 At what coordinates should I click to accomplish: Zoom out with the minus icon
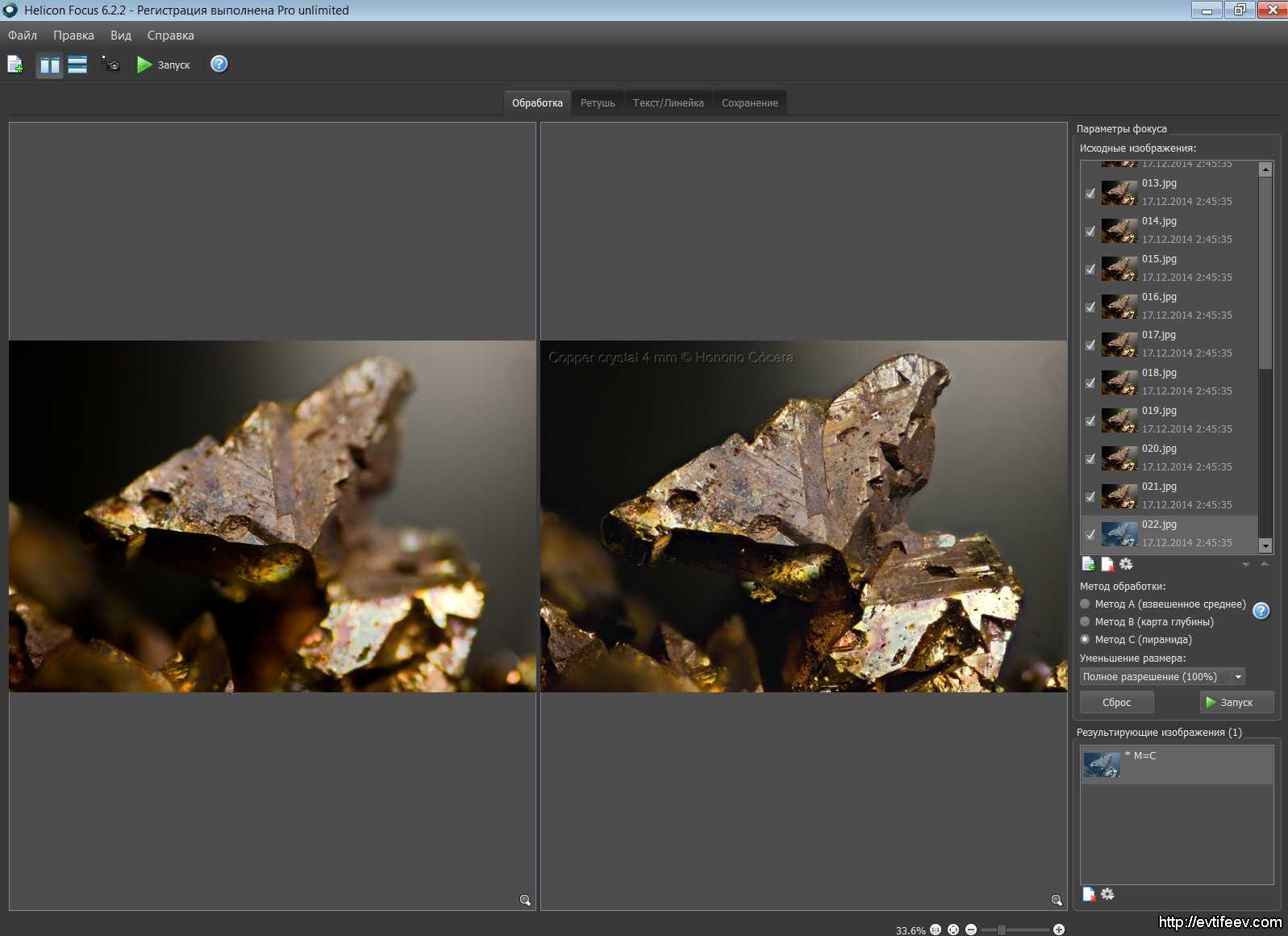point(971,930)
